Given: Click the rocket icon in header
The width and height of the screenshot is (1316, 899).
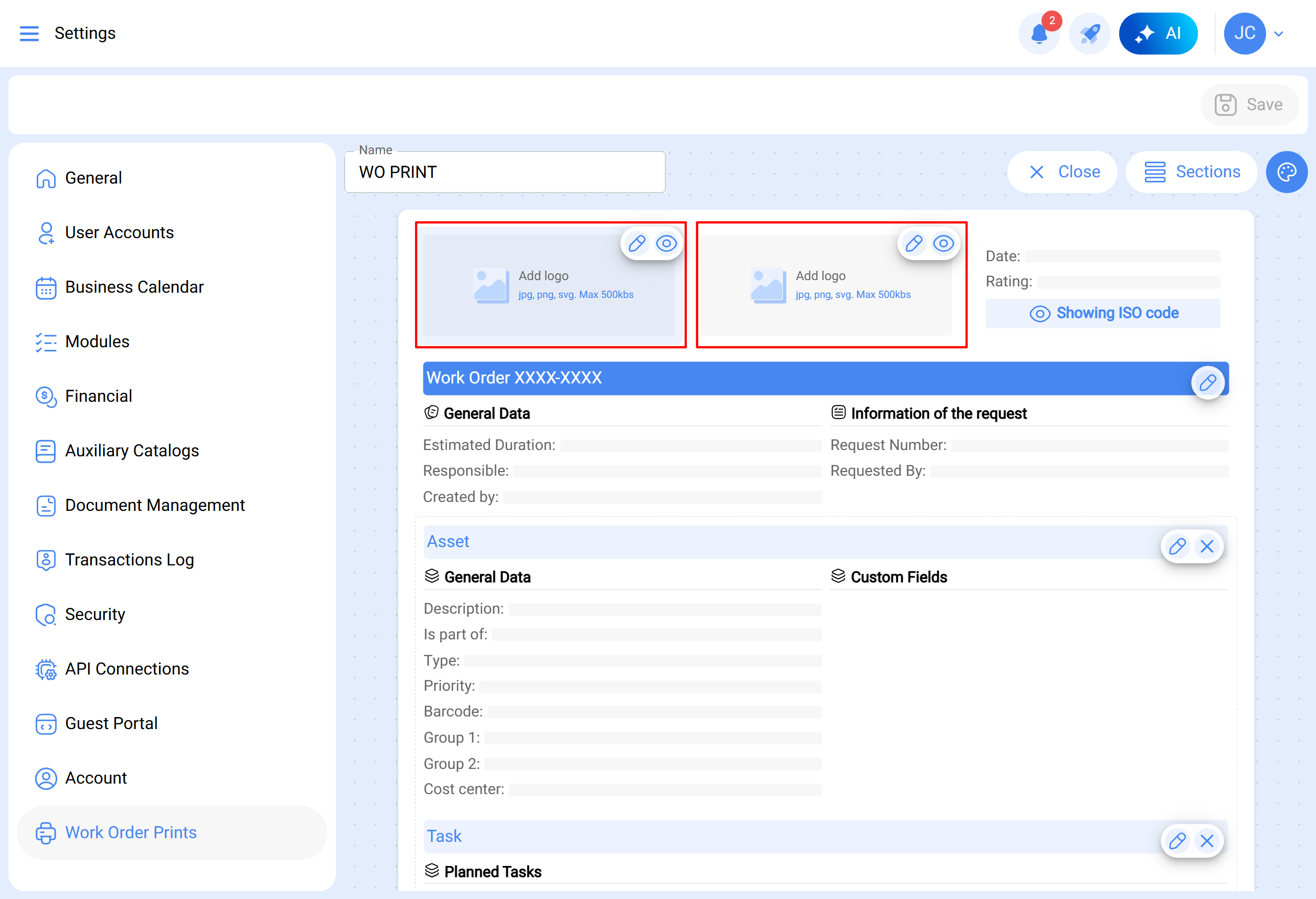Looking at the screenshot, I should (1089, 34).
